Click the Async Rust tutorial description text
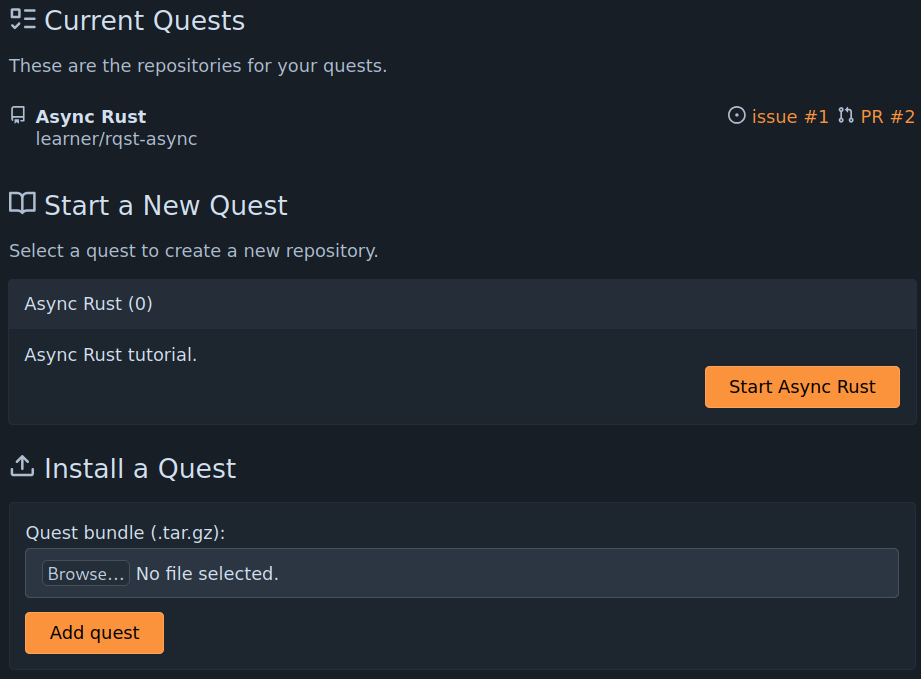Screen dimensions: 921x679 pos(110,354)
